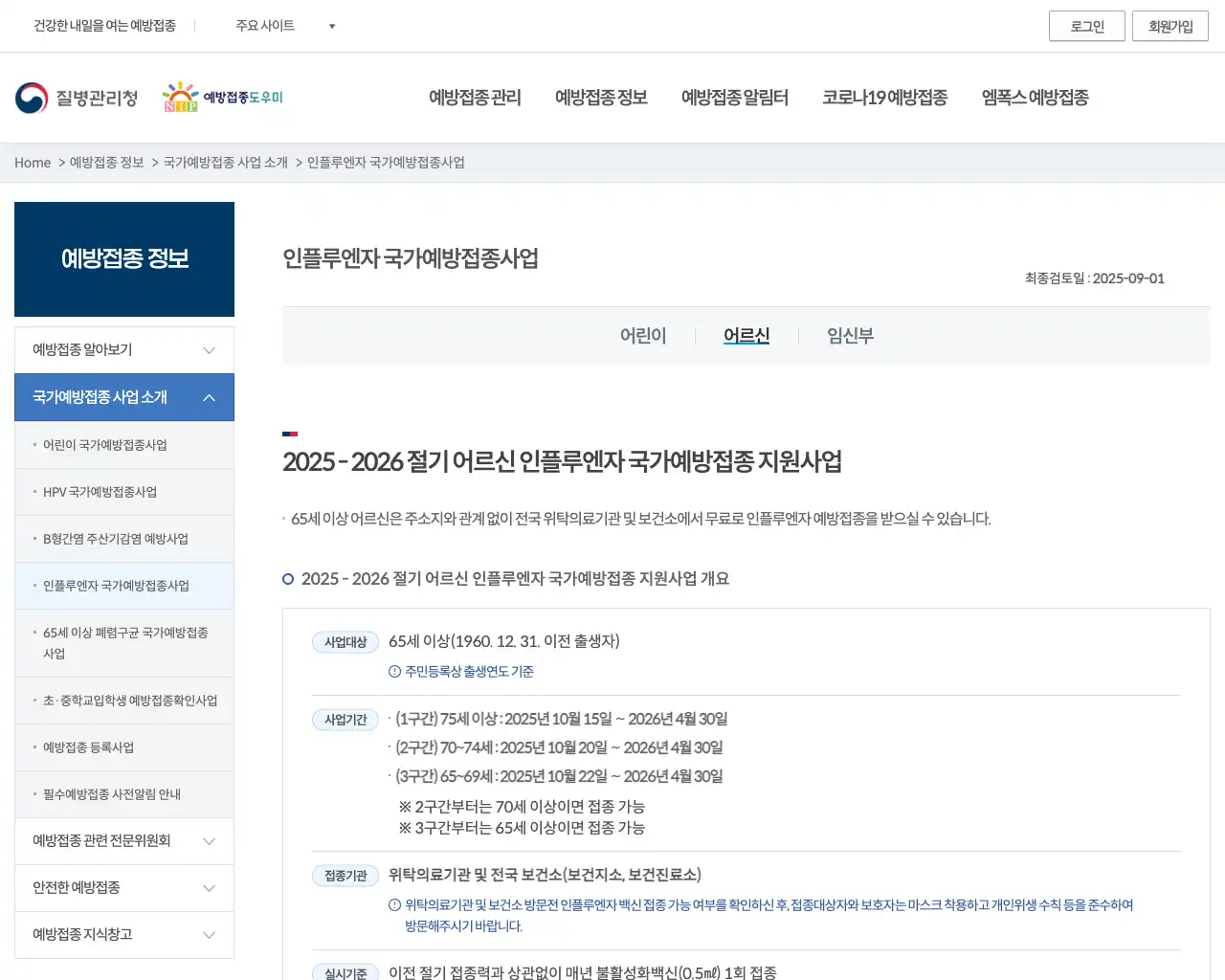Image resolution: width=1225 pixels, height=980 pixels.
Task: Switch to the 임신부 tab
Action: pyautogui.click(x=850, y=336)
